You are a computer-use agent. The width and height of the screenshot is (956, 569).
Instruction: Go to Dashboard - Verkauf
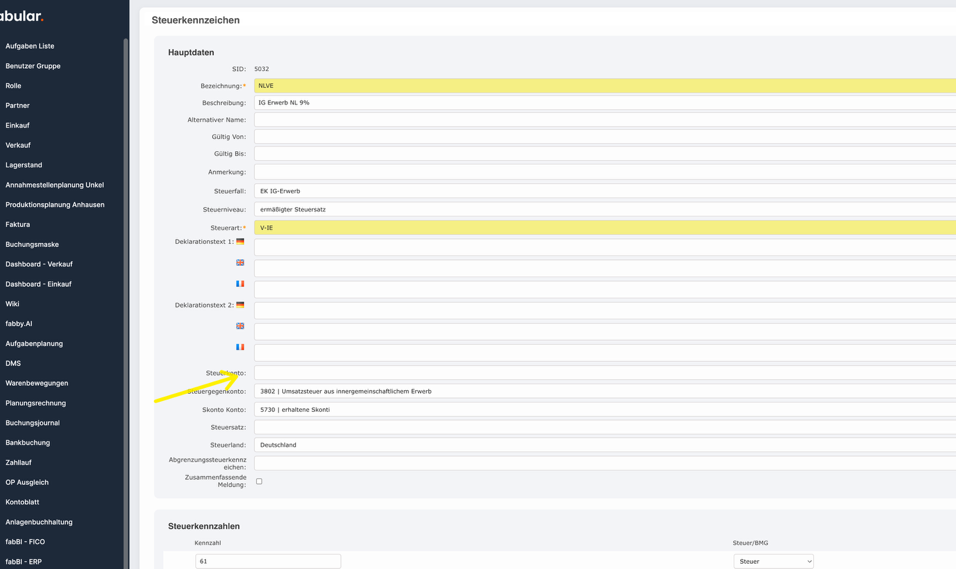click(x=39, y=264)
